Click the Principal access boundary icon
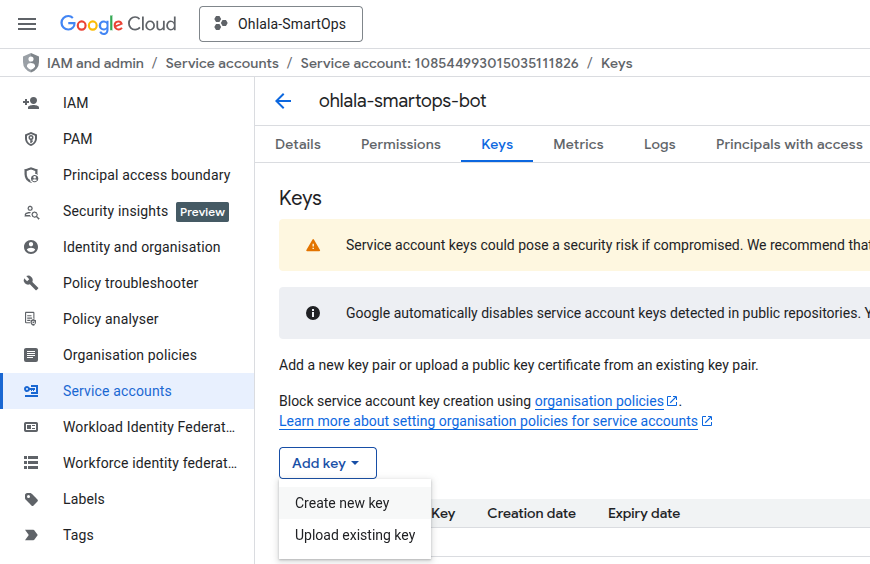The width and height of the screenshot is (870, 564). (31, 175)
